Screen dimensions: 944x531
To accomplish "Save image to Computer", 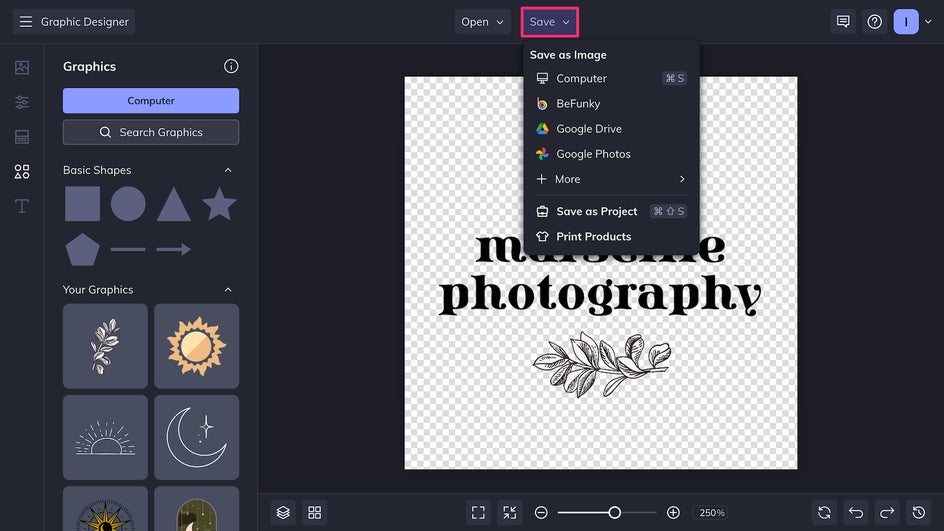I will point(611,78).
